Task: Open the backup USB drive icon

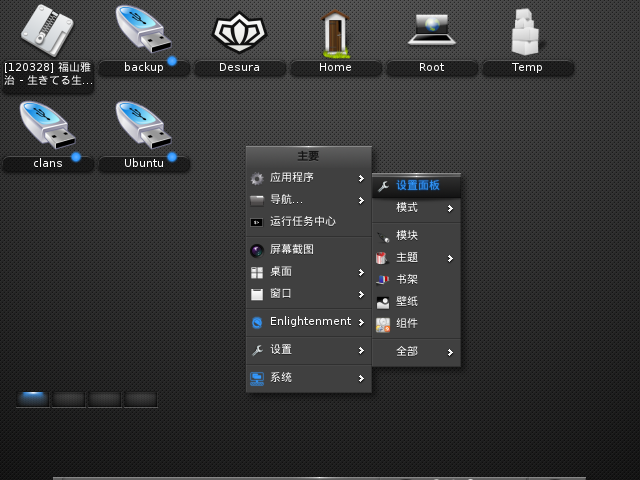Action: (x=144, y=29)
